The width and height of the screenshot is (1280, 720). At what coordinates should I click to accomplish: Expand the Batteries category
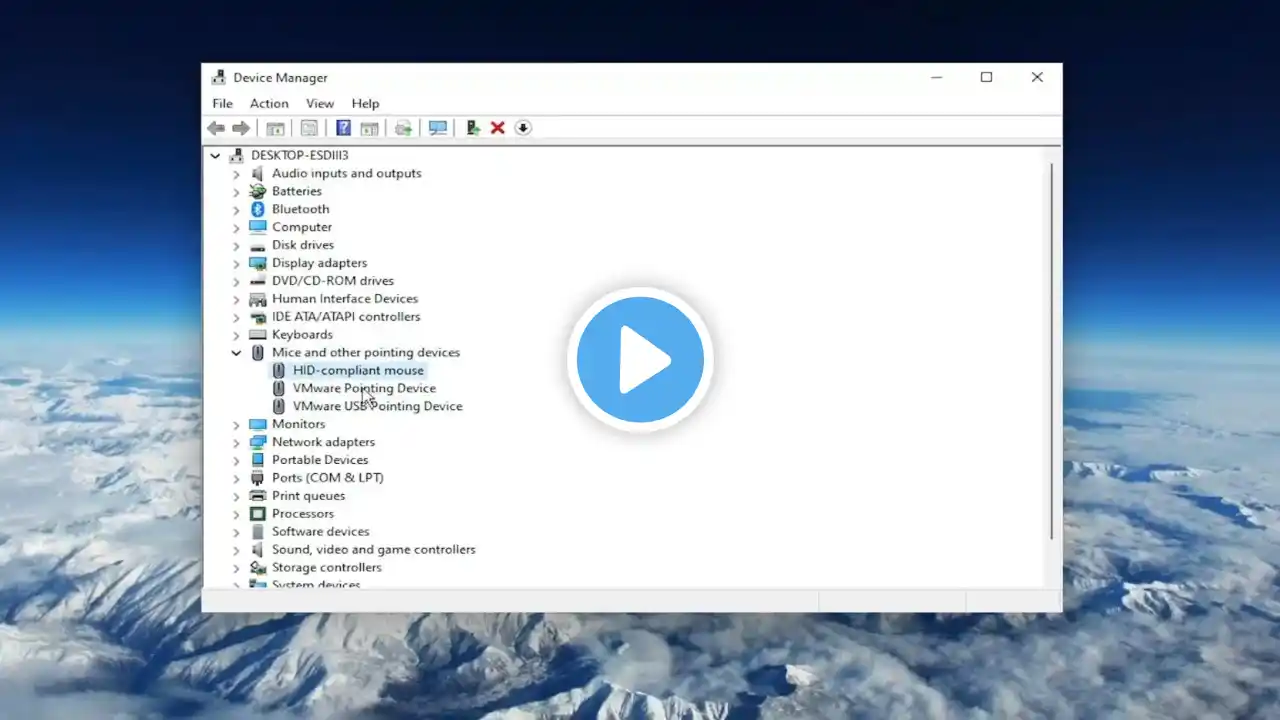tap(236, 192)
